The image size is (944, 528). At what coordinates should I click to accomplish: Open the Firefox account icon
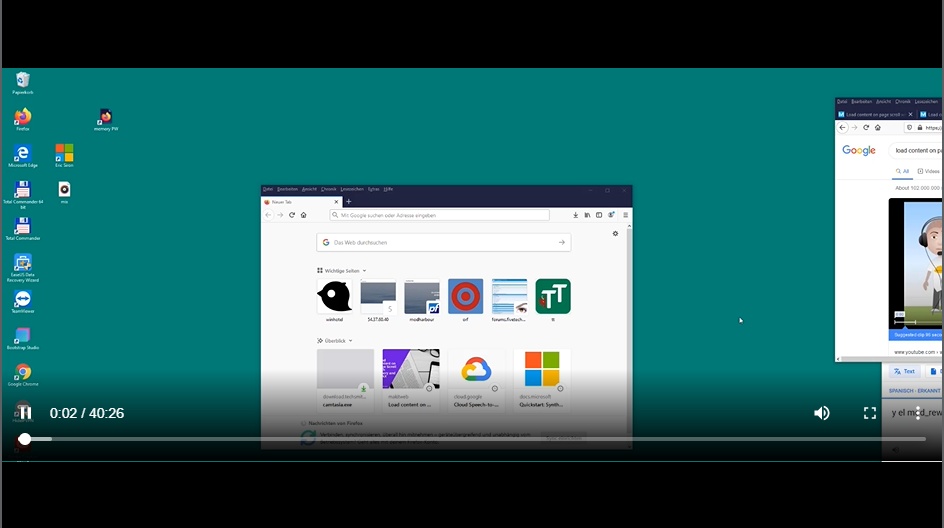[x=611, y=215]
